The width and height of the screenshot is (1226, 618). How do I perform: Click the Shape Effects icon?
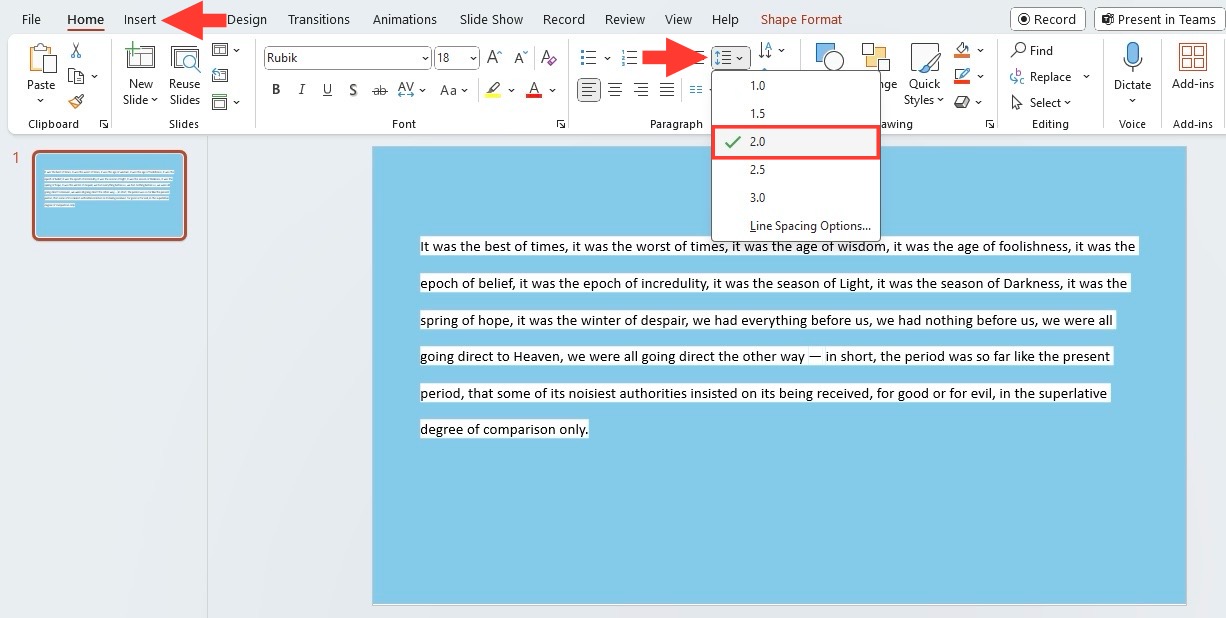pos(962,101)
